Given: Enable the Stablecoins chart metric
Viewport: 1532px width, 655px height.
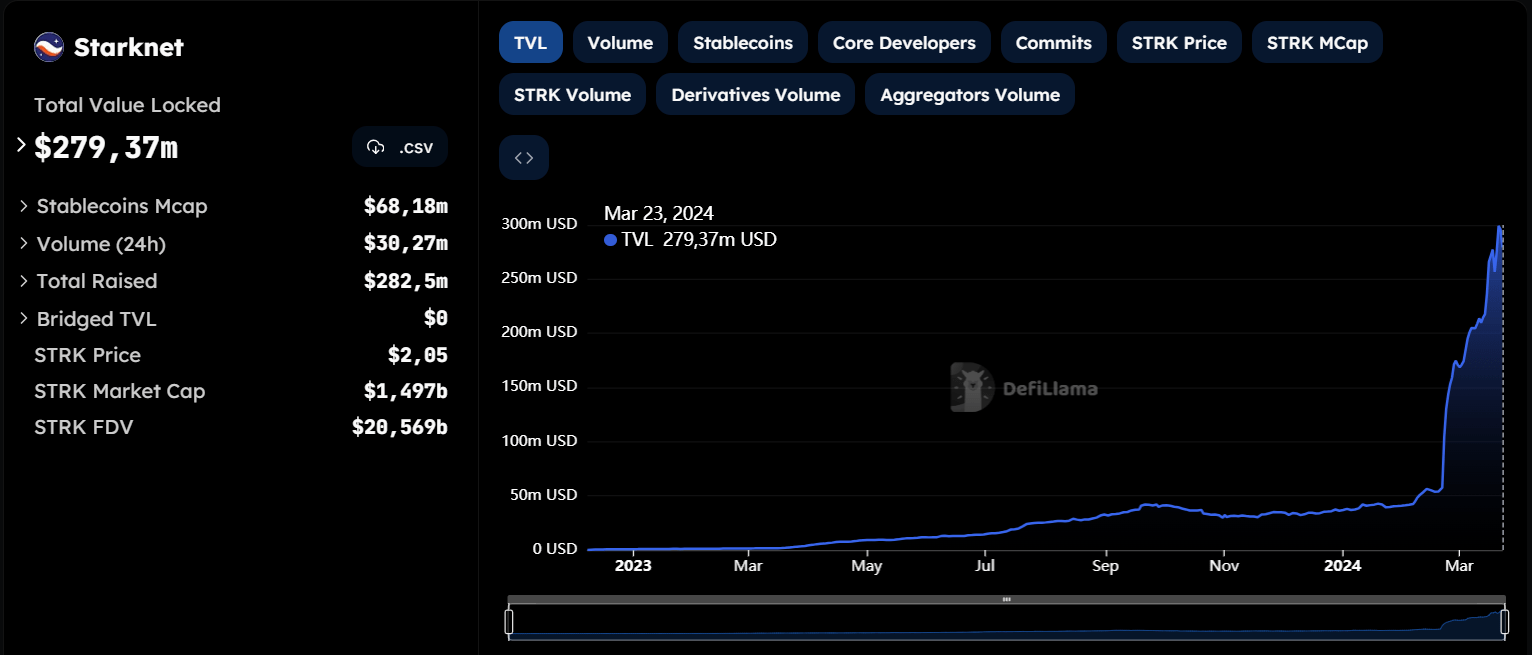Looking at the screenshot, I should 743,43.
